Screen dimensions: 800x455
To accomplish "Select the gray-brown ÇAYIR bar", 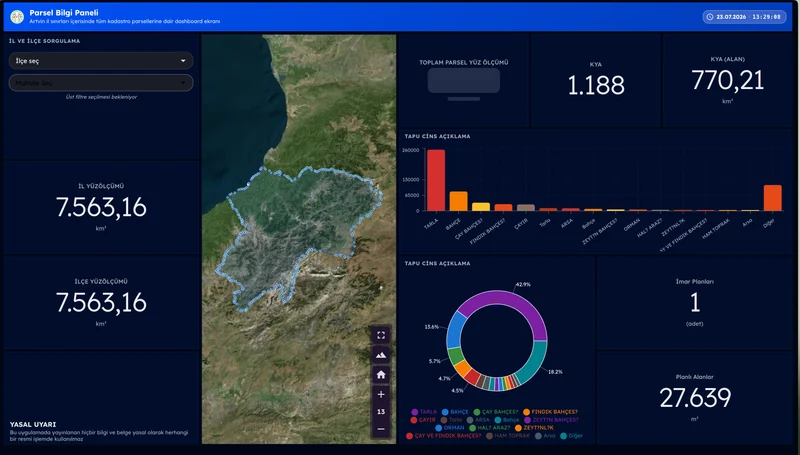I will point(526,208).
